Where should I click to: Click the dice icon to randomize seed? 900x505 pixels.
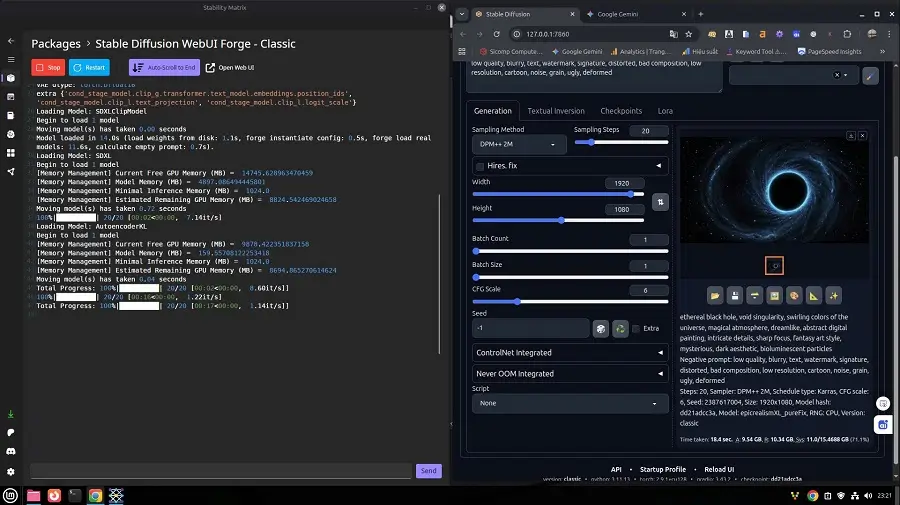pyautogui.click(x=600, y=328)
